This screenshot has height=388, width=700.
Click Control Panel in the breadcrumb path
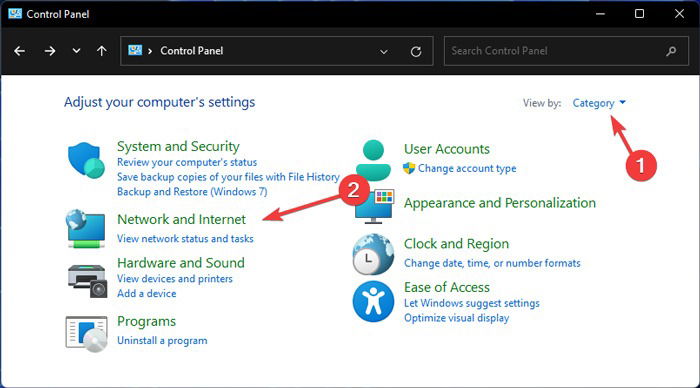pyautogui.click(x=192, y=51)
